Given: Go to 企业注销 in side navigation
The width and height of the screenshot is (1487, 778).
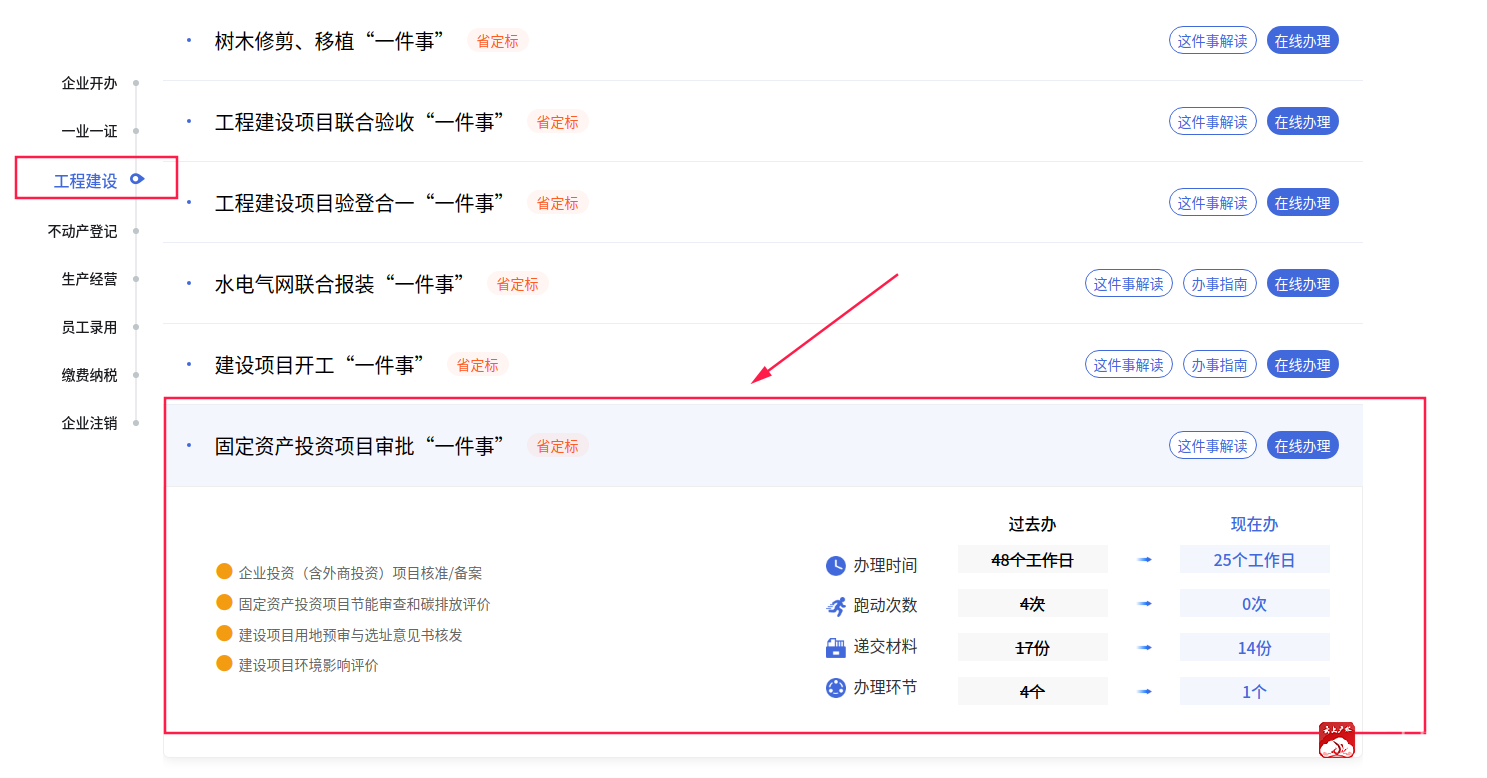Looking at the screenshot, I should point(89,423).
